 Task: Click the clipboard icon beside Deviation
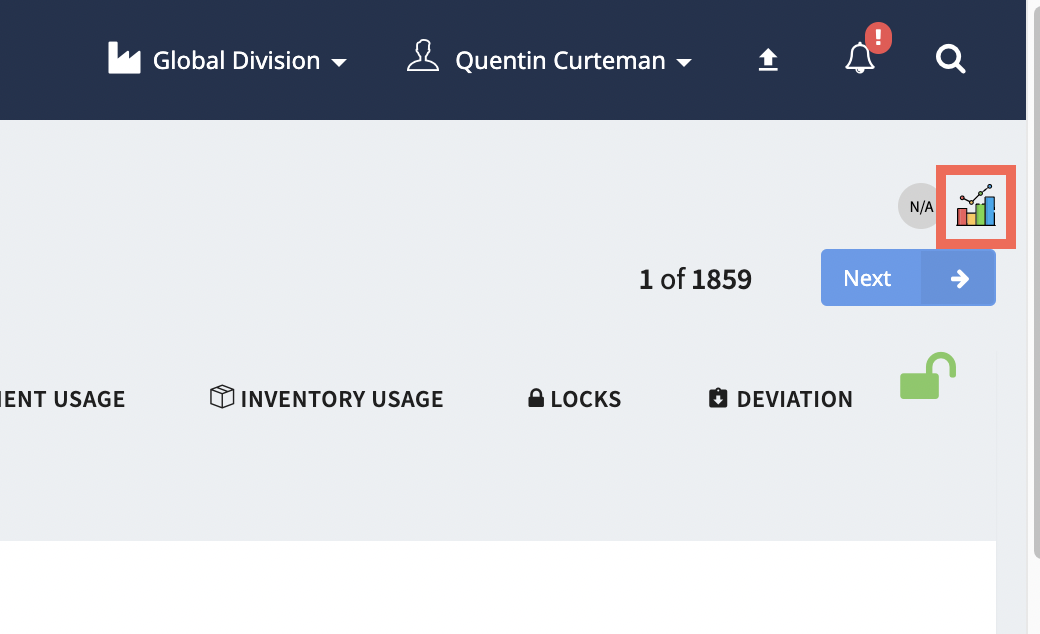coord(718,399)
